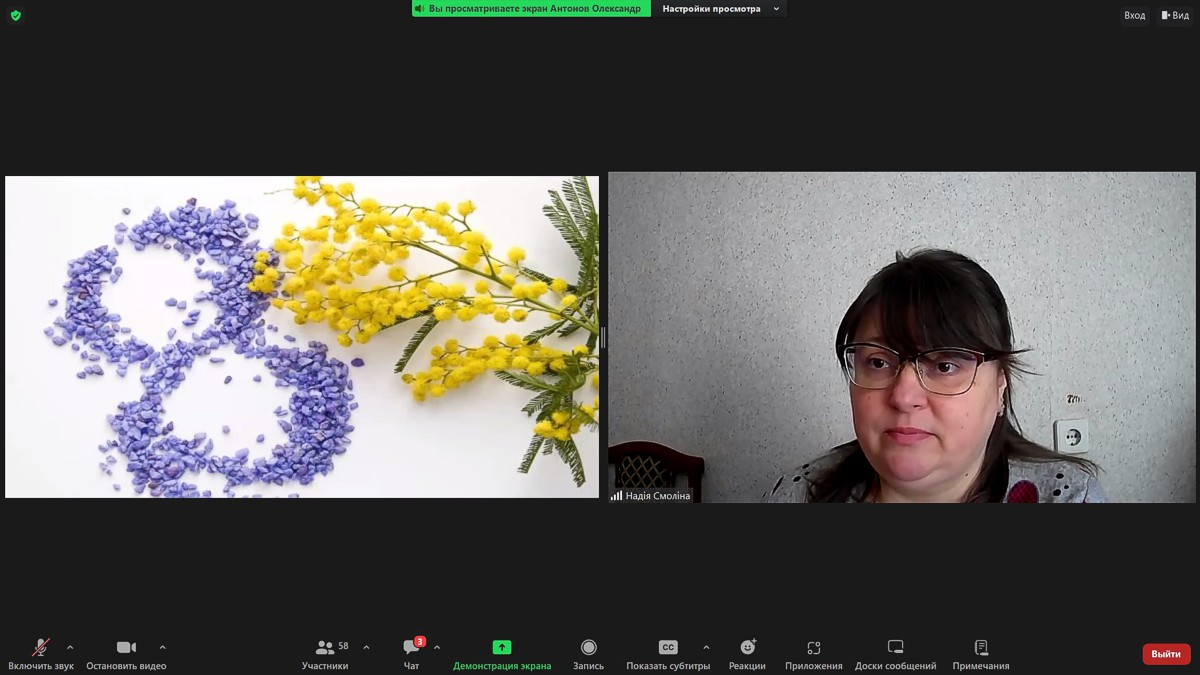Select Надія Смоліна video tile

(902, 337)
